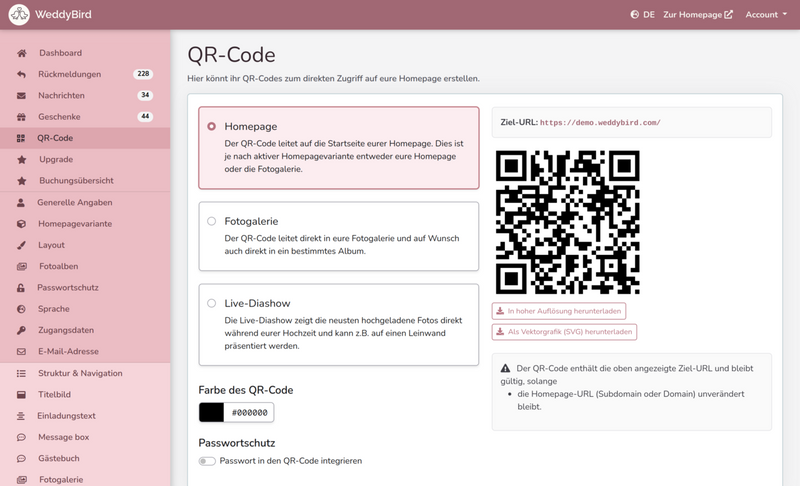Click the Sprache globe icon in sidebar

21,309
